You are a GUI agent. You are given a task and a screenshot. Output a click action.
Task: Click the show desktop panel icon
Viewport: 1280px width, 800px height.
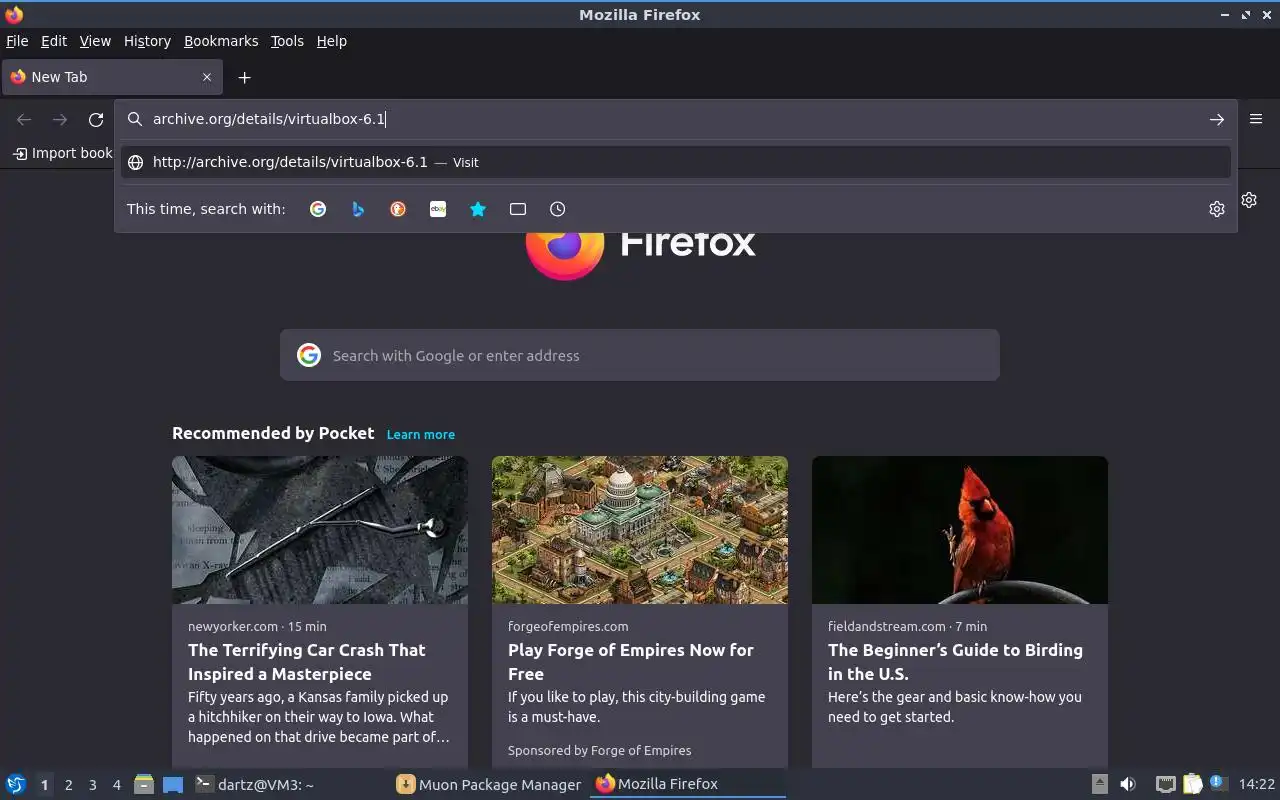(x=173, y=784)
